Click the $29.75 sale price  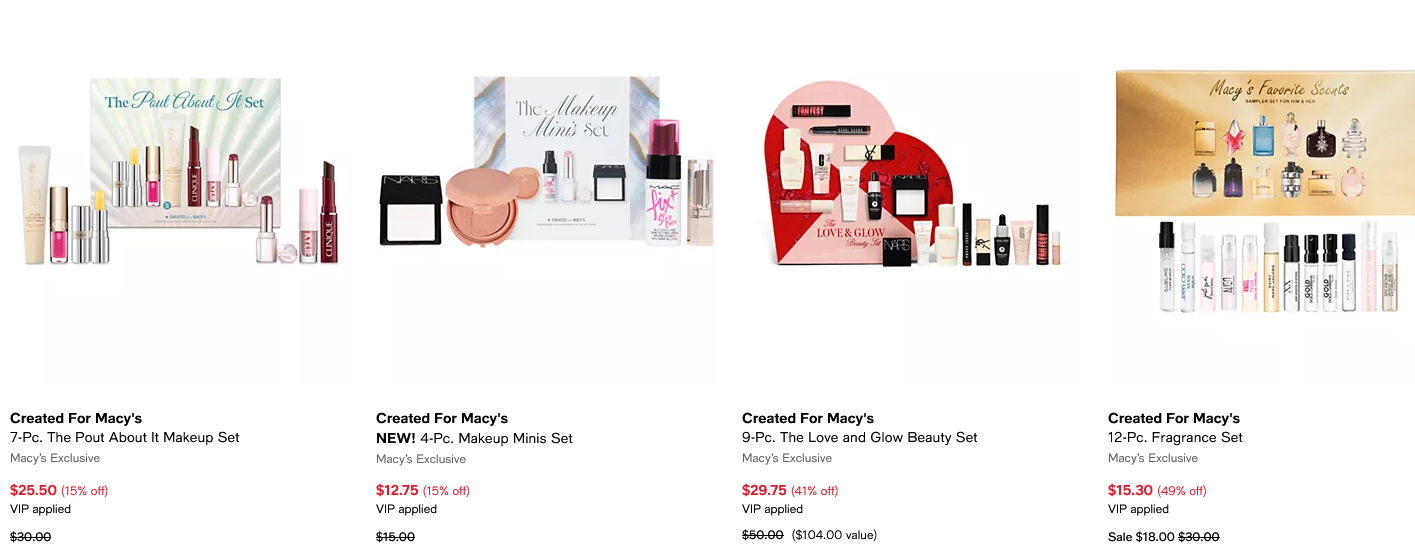tap(765, 490)
